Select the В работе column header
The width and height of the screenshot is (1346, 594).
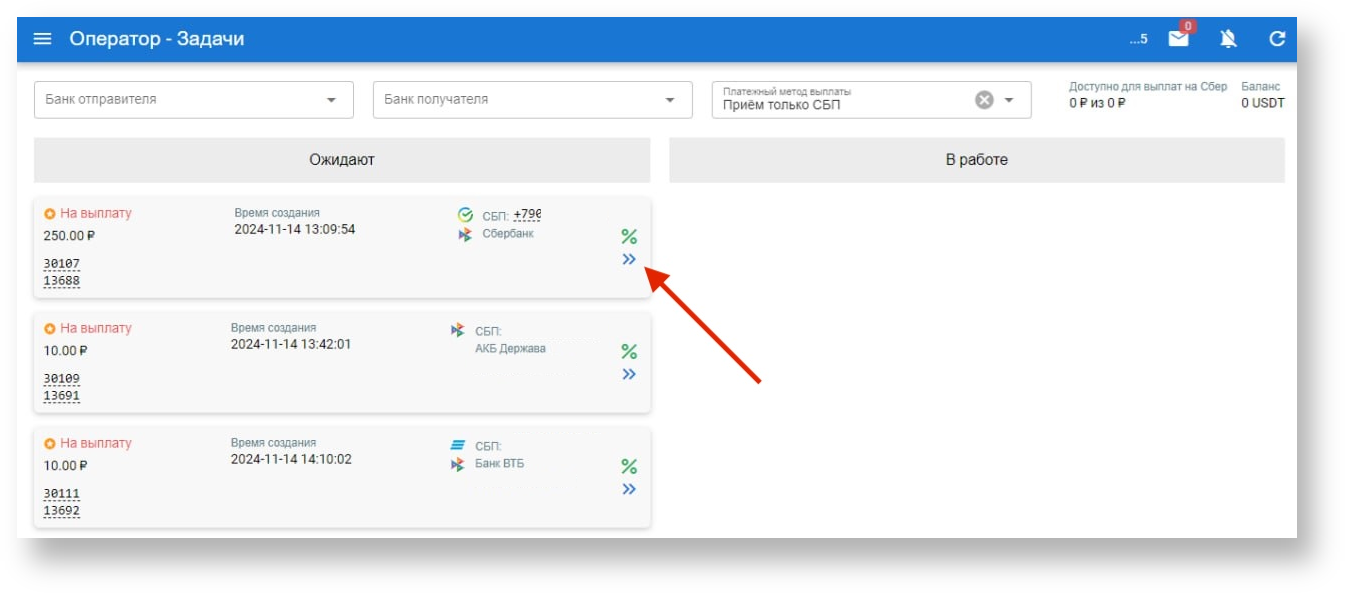point(976,160)
